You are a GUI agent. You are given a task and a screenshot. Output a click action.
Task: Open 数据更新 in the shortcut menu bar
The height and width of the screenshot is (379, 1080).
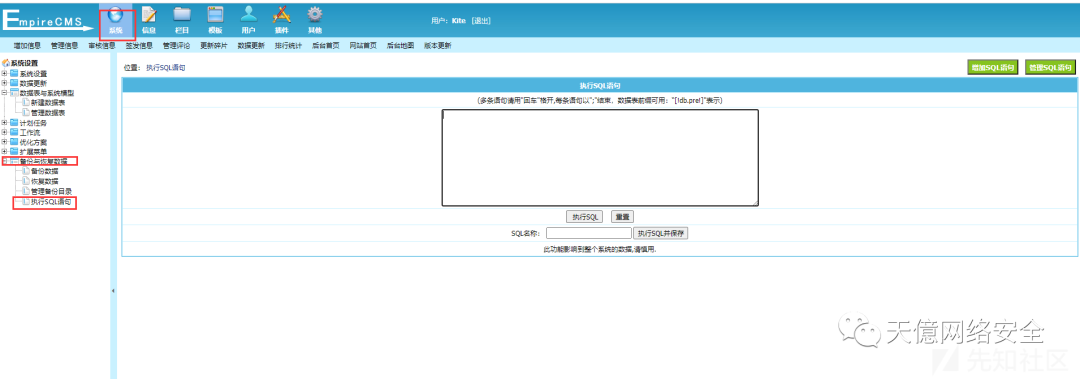click(x=251, y=46)
